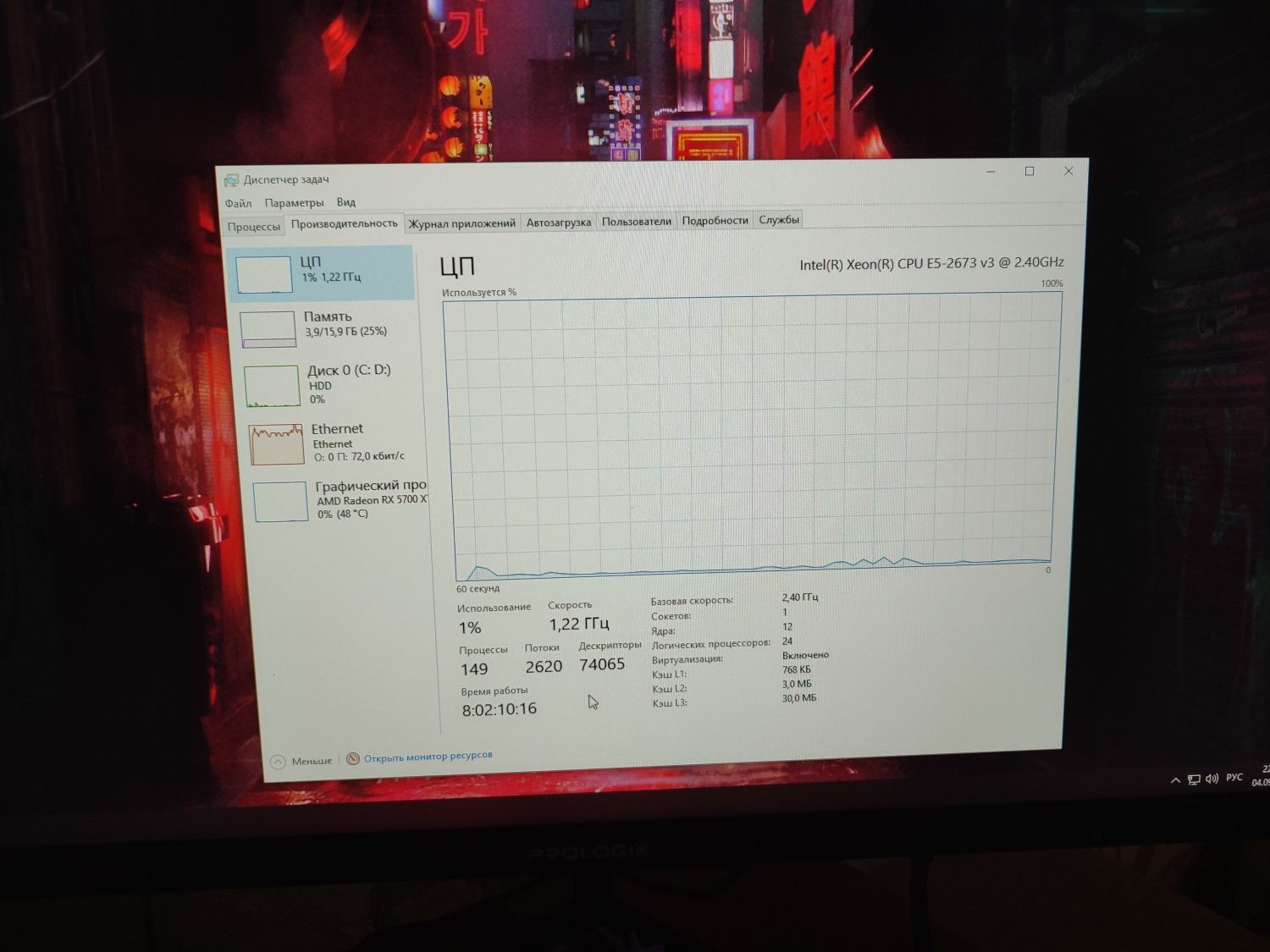Open the Службы tab
1270x952 pixels.
(778, 220)
